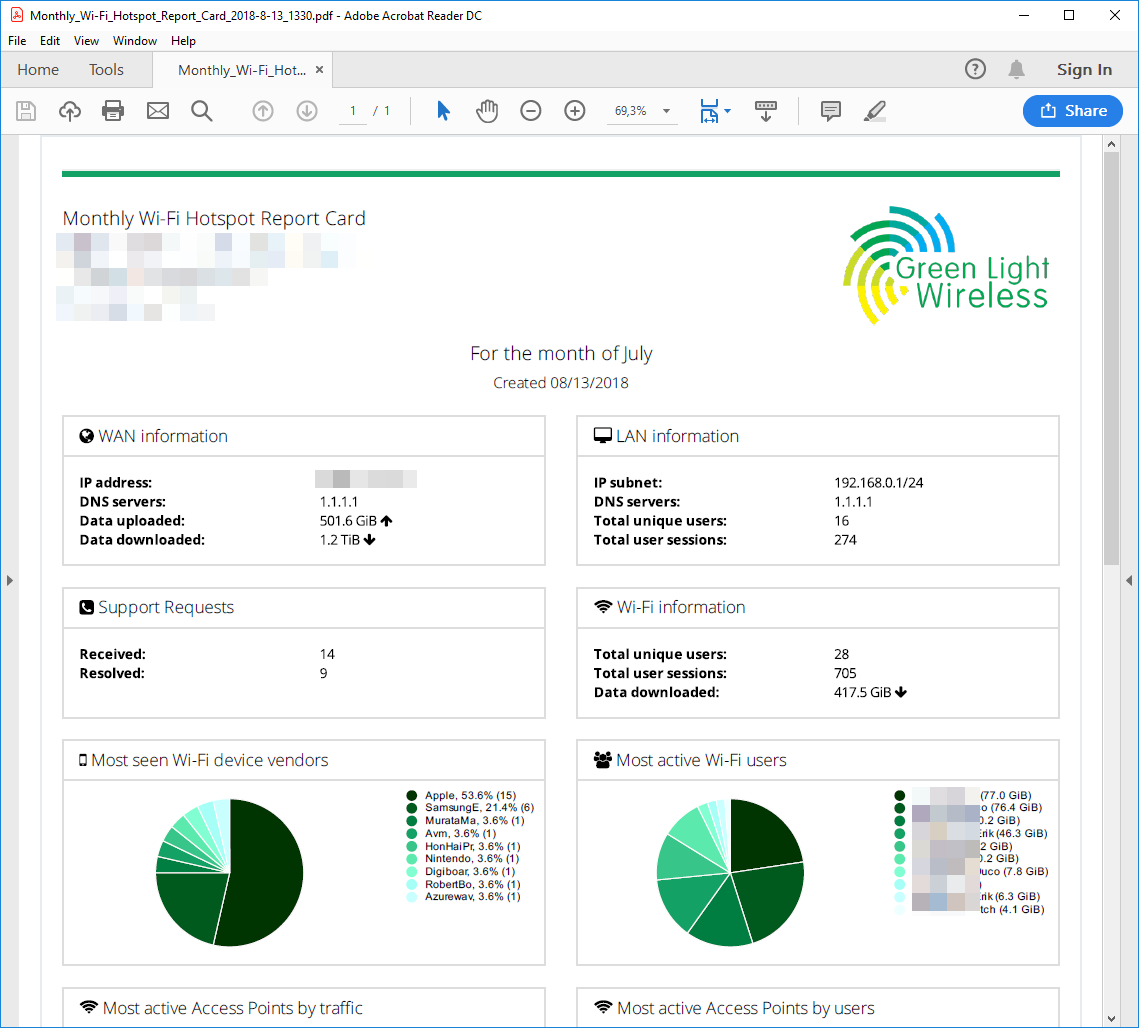The image size is (1139, 1028).
Task: Add a comment with sticky note icon
Action: tap(830, 111)
